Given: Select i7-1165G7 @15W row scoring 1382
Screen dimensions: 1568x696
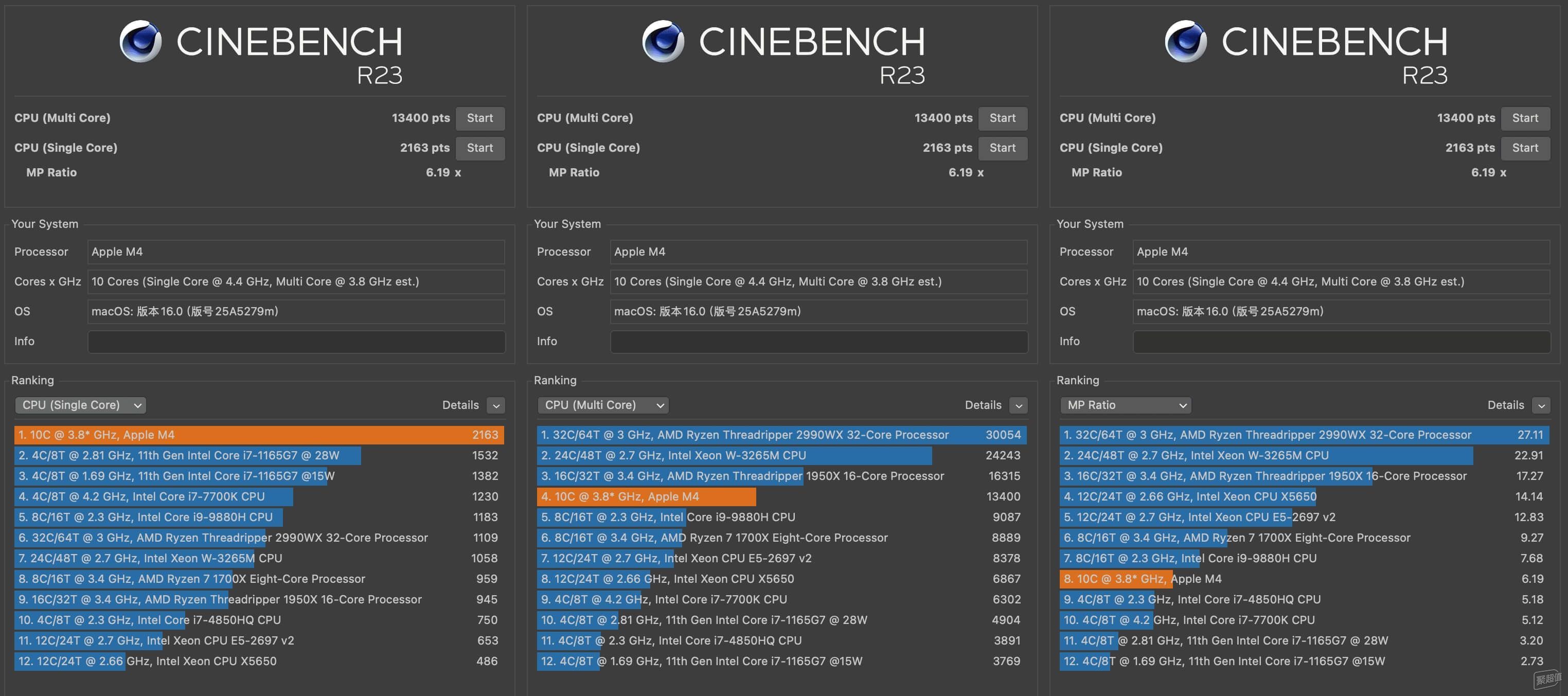Looking at the screenshot, I should (259, 476).
